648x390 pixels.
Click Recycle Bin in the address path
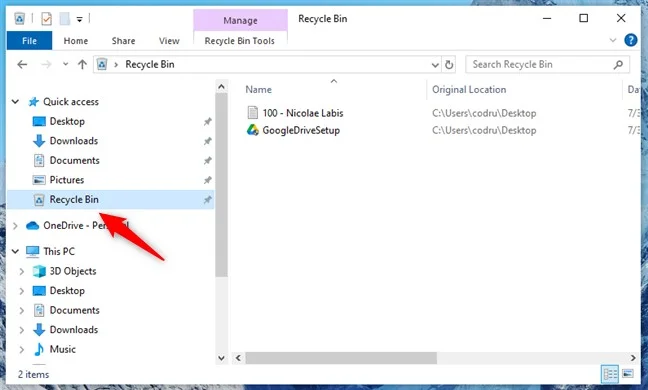coord(150,64)
